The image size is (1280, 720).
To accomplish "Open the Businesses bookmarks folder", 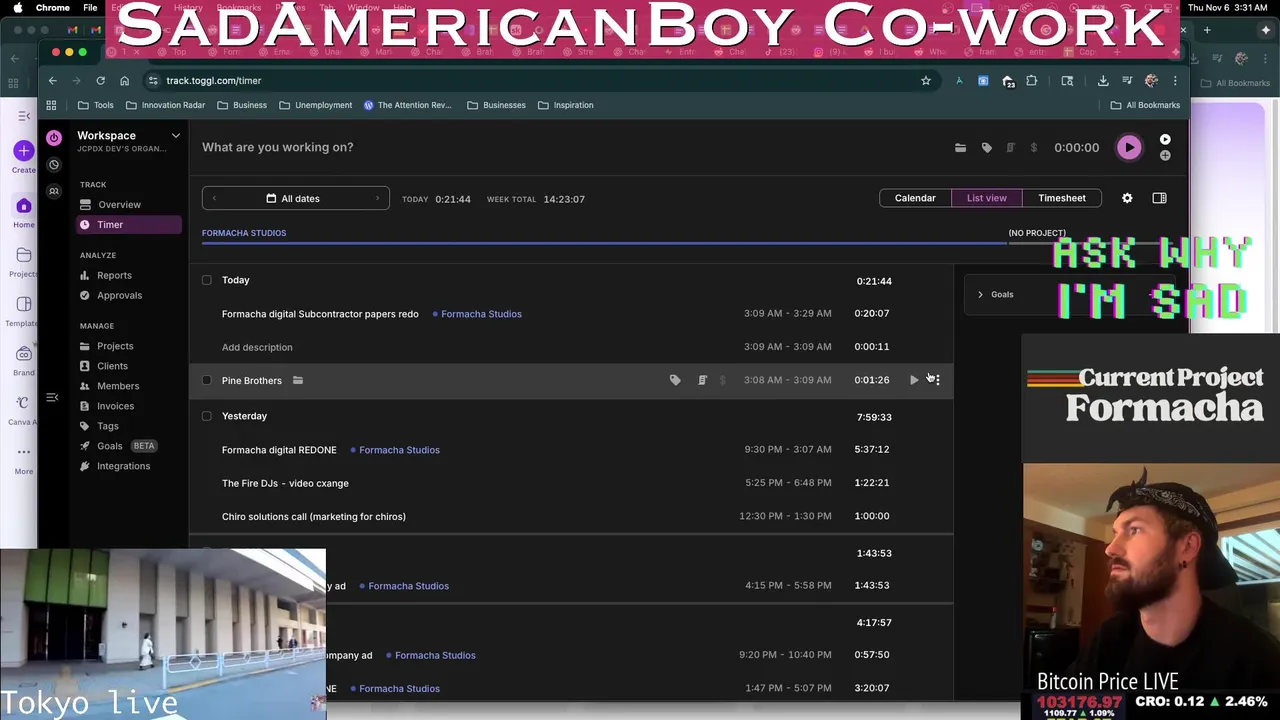I will coord(496,105).
